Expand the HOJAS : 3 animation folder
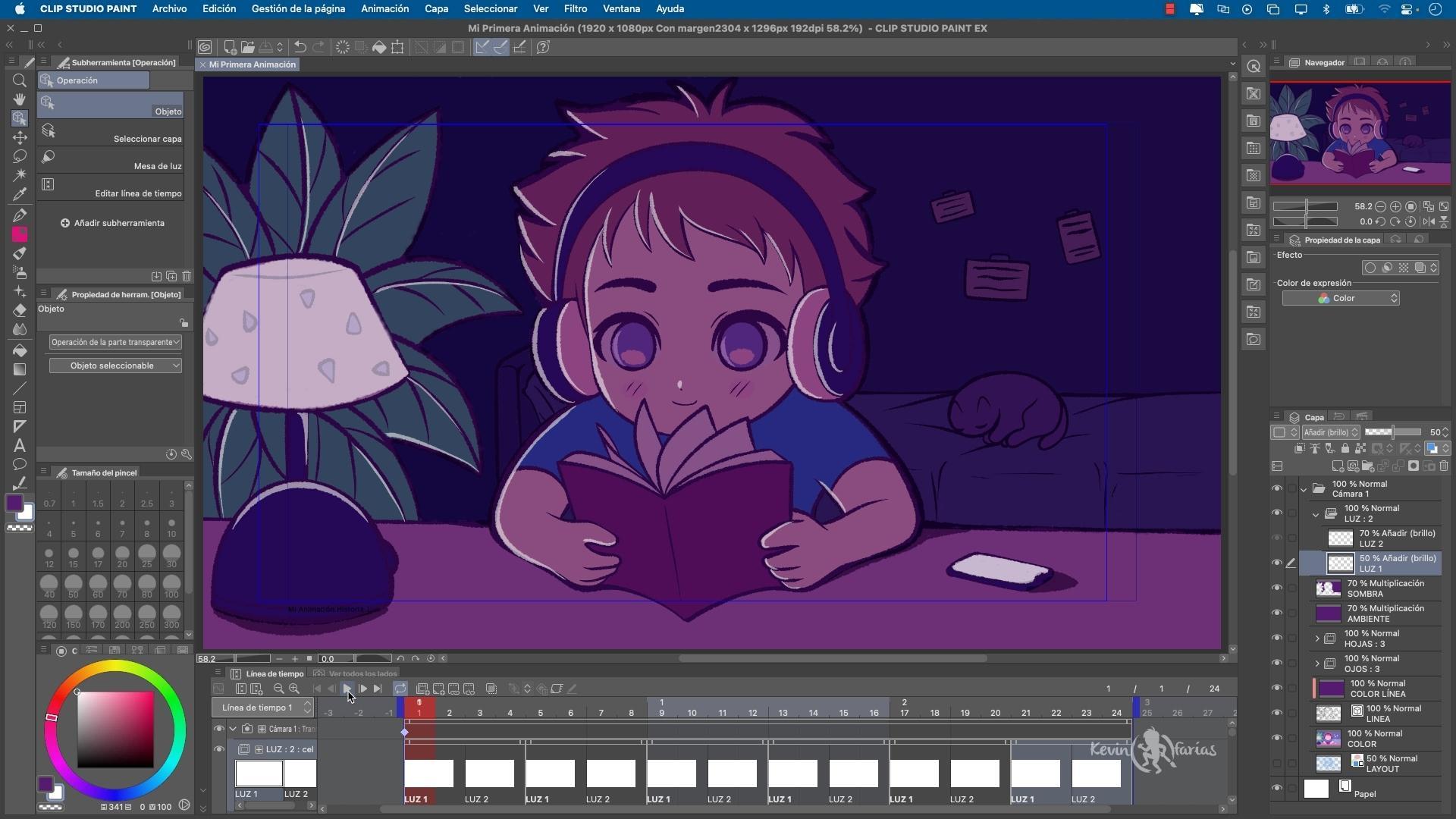The image size is (1456, 819). point(1317,639)
